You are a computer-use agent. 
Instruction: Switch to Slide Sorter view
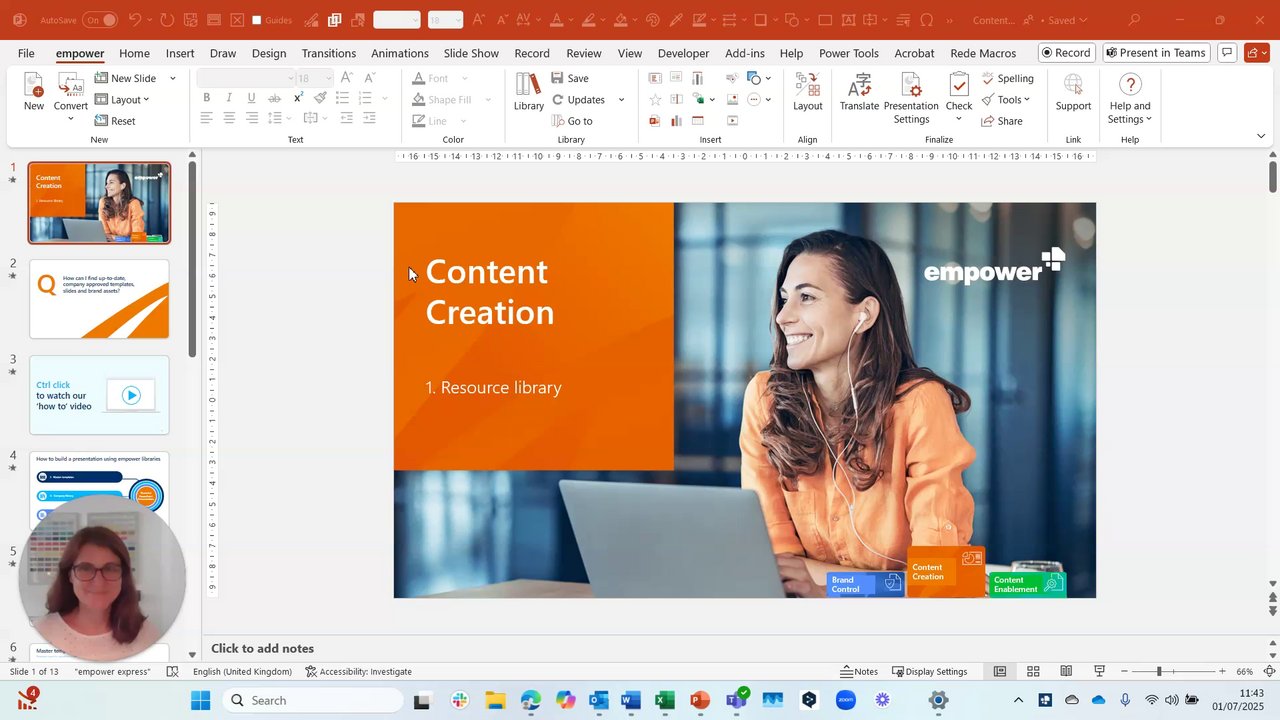(1033, 671)
